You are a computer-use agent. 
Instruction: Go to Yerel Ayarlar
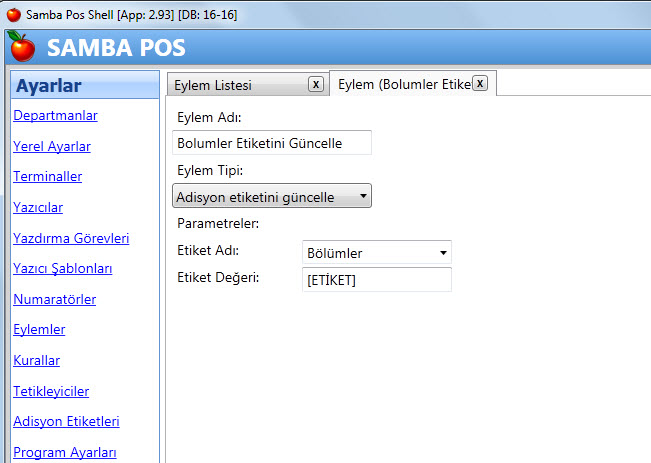coord(52,147)
